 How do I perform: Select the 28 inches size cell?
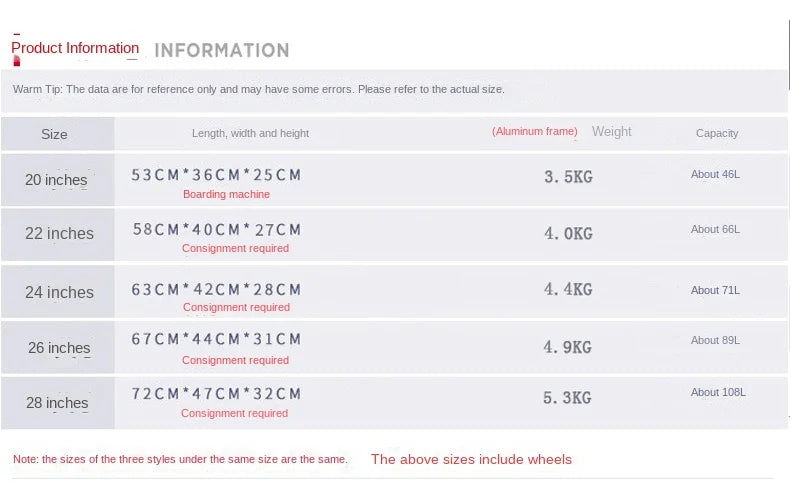57,403
